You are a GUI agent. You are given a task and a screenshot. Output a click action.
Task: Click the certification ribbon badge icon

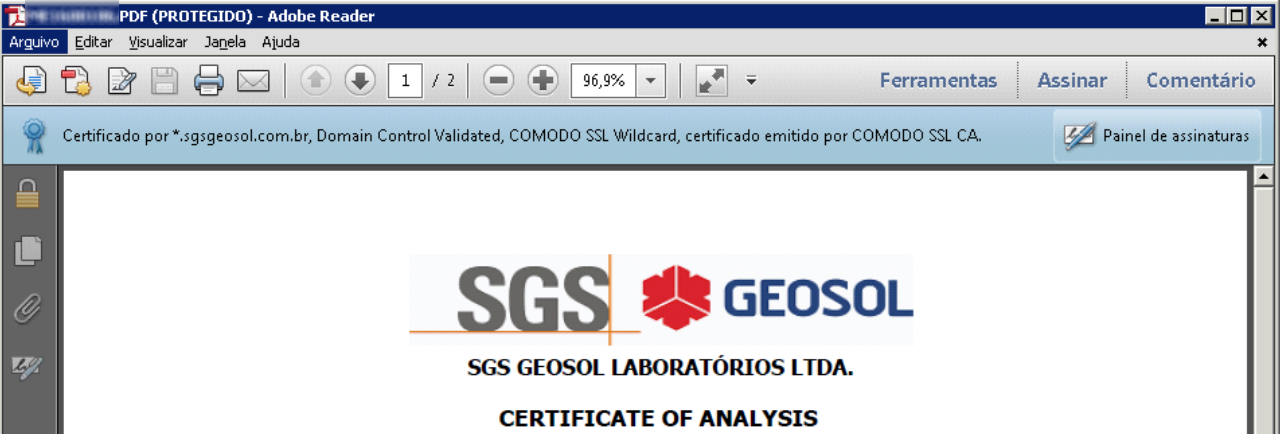pyautogui.click(x=35, y=136)
